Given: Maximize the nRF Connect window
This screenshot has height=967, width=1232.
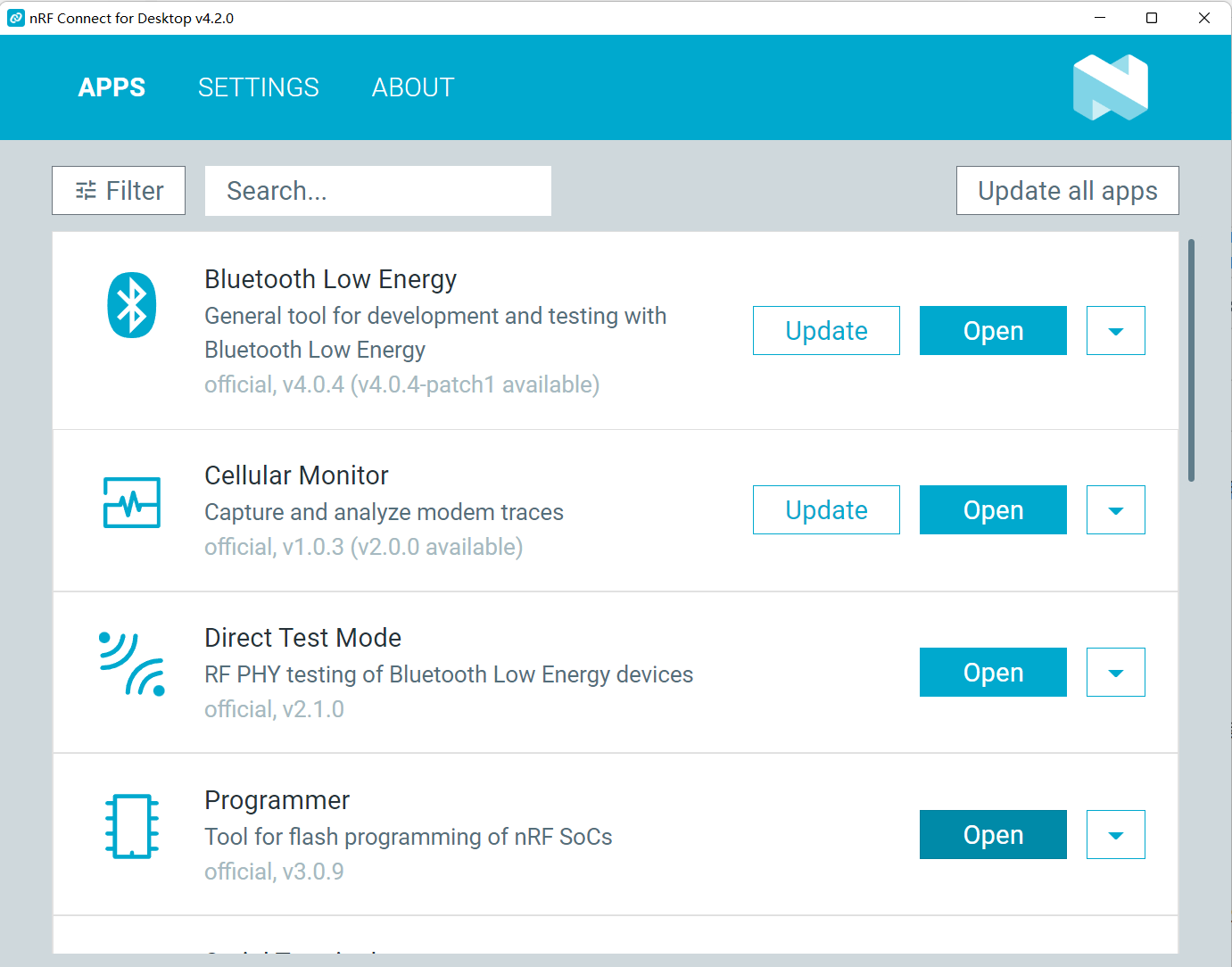Looking at the screenshot, I should click(1152, 18).
